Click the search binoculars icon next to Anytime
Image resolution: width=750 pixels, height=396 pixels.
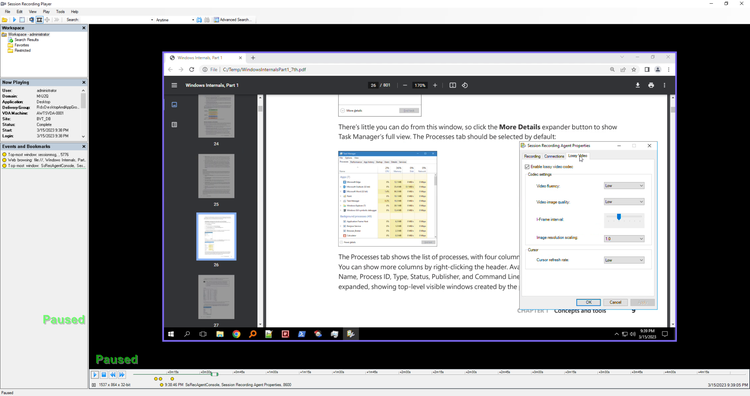[x=199, y=20]
